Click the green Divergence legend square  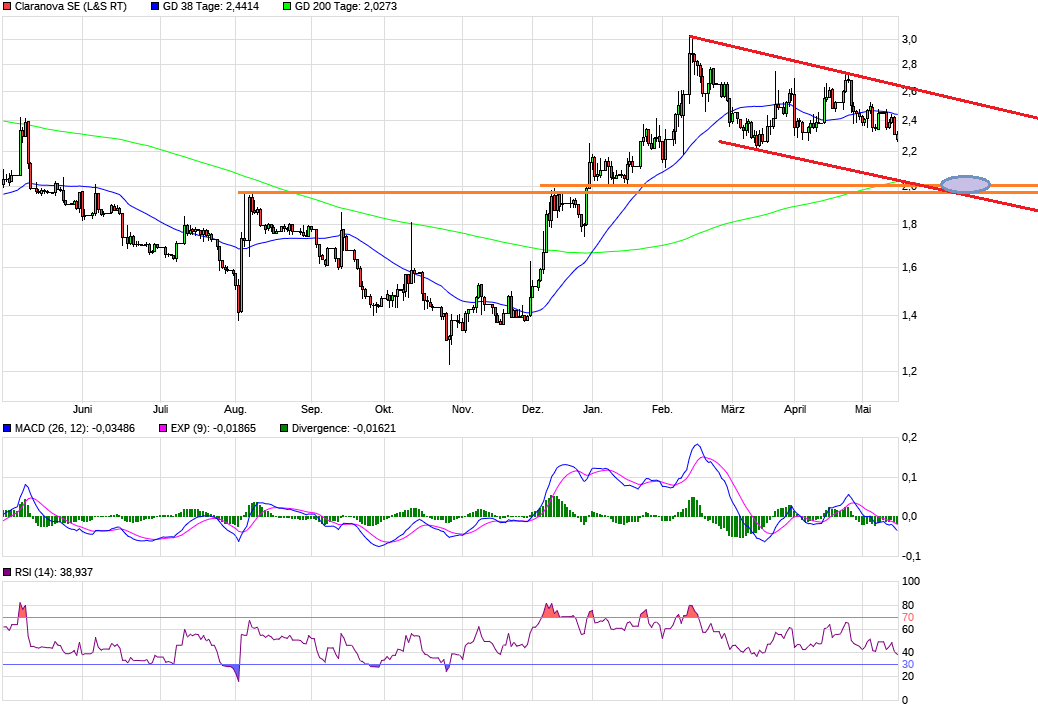(283, 428)
